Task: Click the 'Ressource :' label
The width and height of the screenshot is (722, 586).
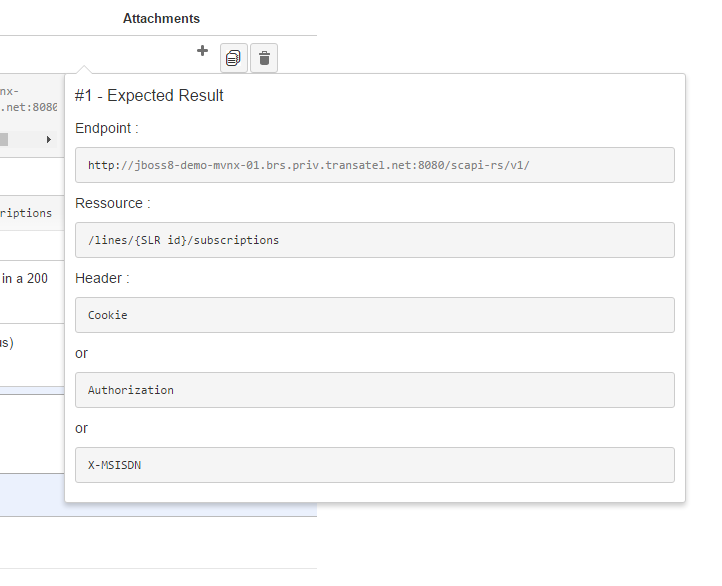Action: tap(113, 203)
